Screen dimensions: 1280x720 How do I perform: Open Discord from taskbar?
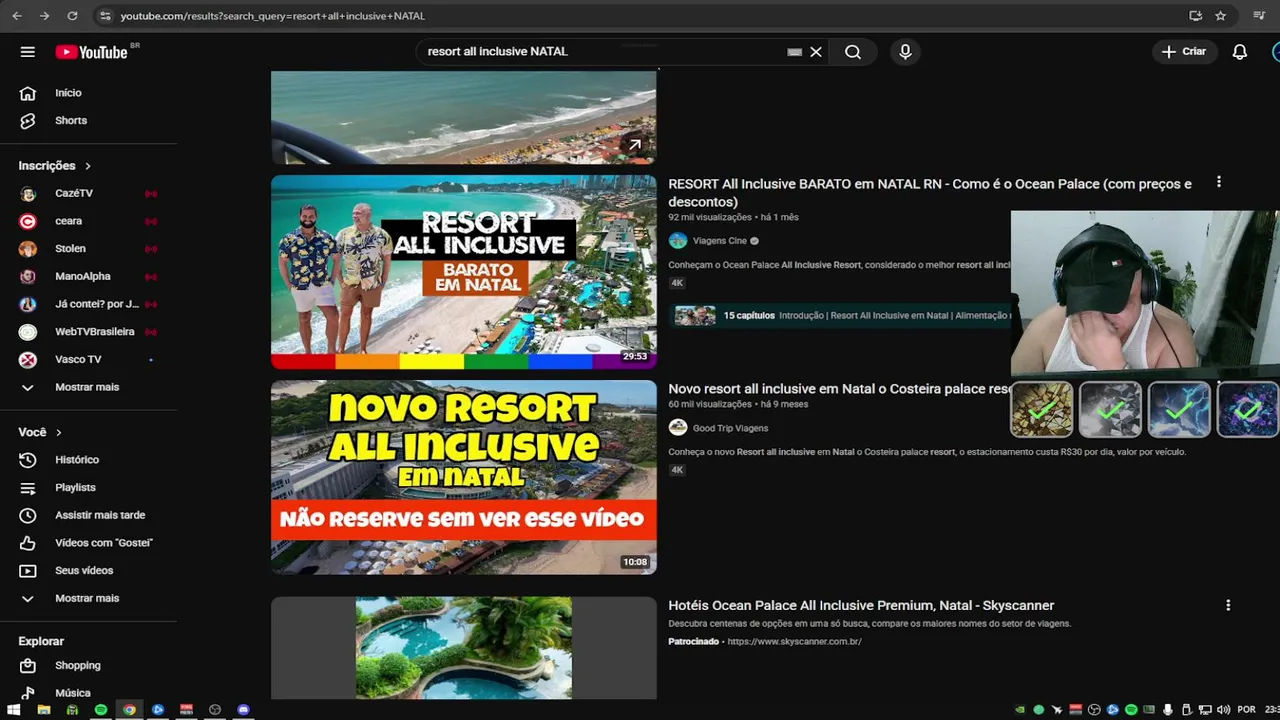coord(243,710)
